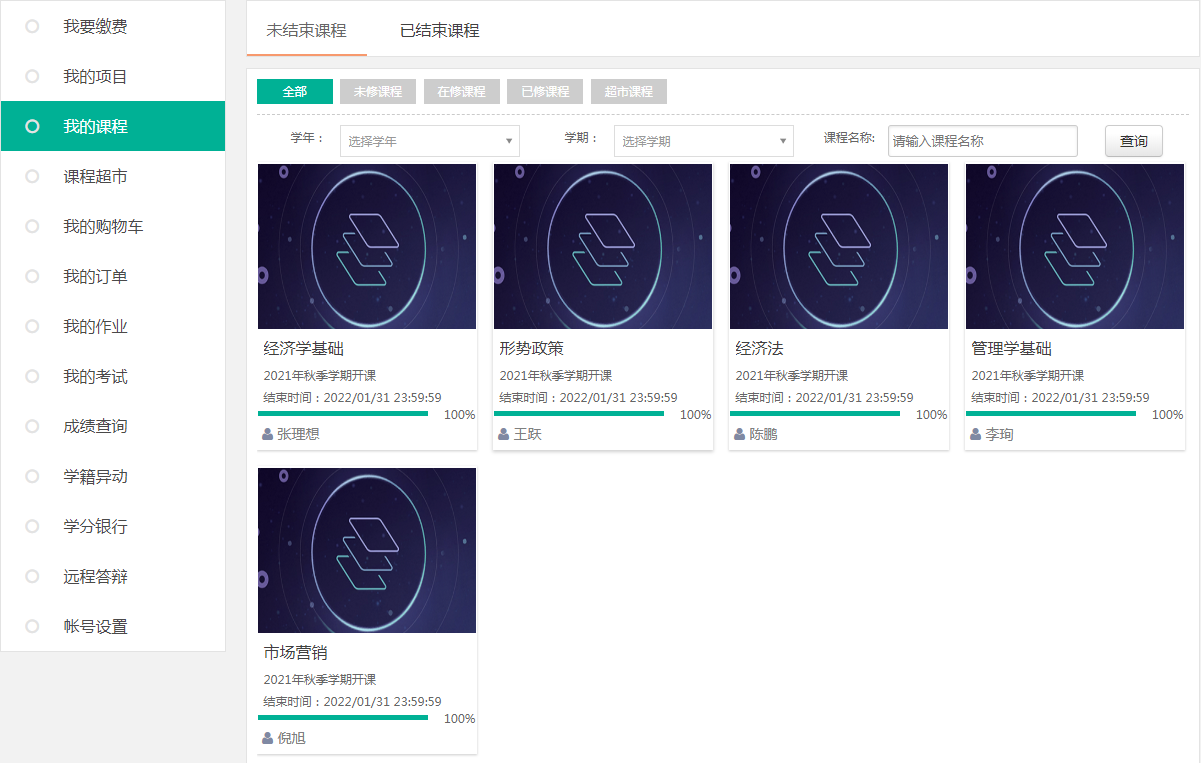This screenshot has width=1201, height=763.
Task: Click the circle icon beside 远程答辩
Action: (x=32, y=576)
